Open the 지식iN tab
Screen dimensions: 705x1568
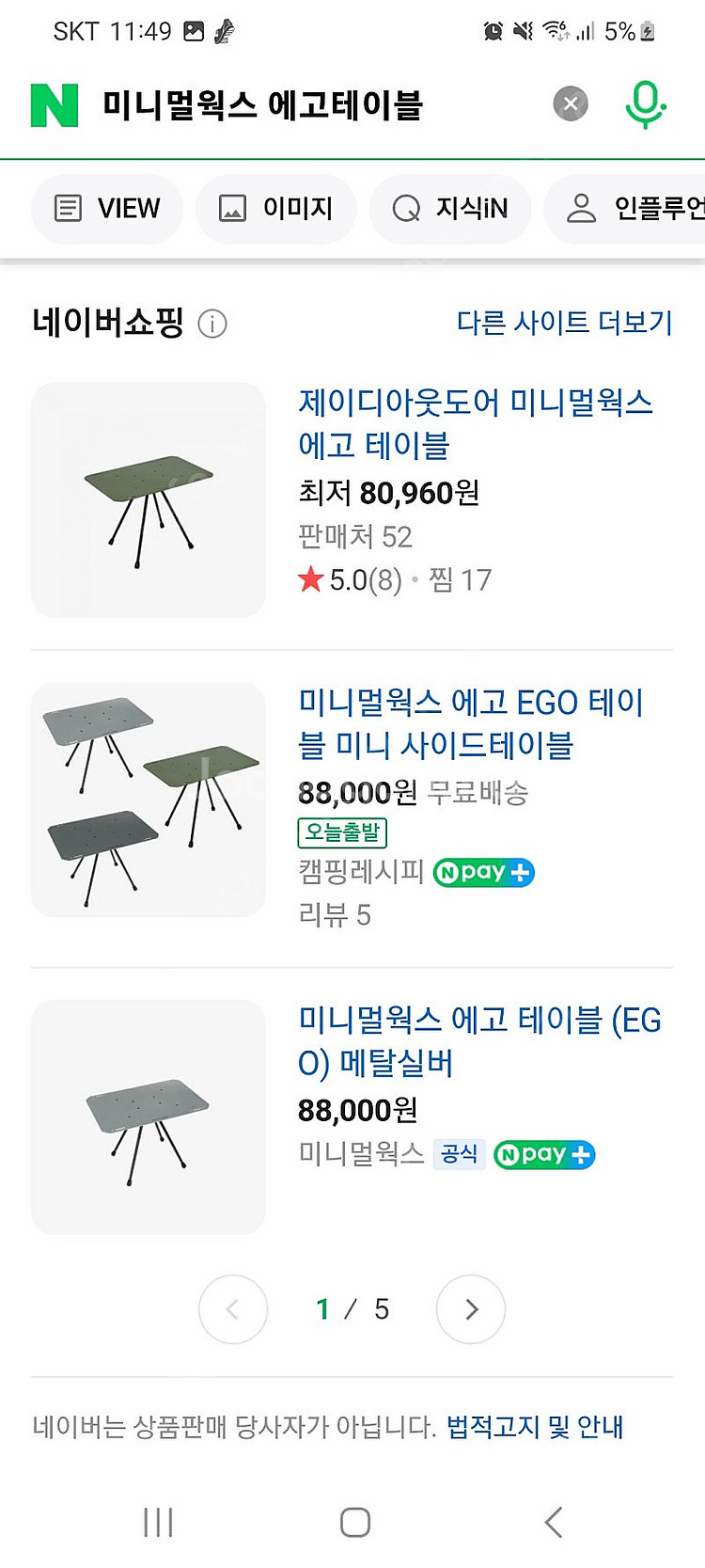(x=450, y=208)
